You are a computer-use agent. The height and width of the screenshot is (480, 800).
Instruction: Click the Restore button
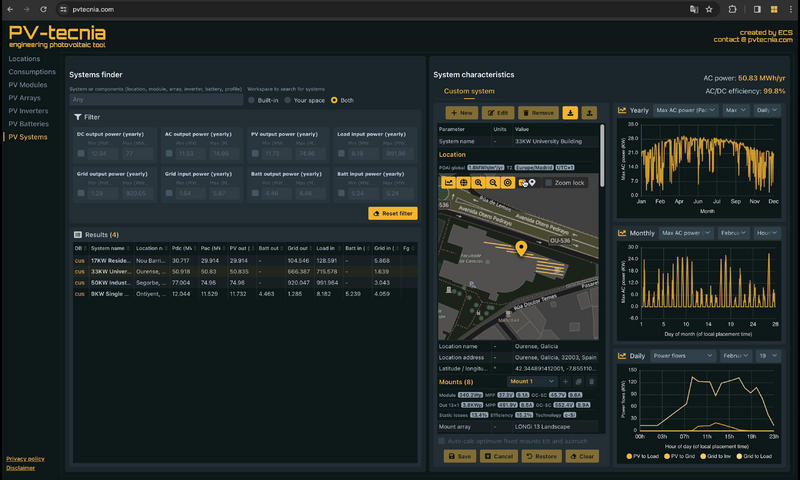540,456
